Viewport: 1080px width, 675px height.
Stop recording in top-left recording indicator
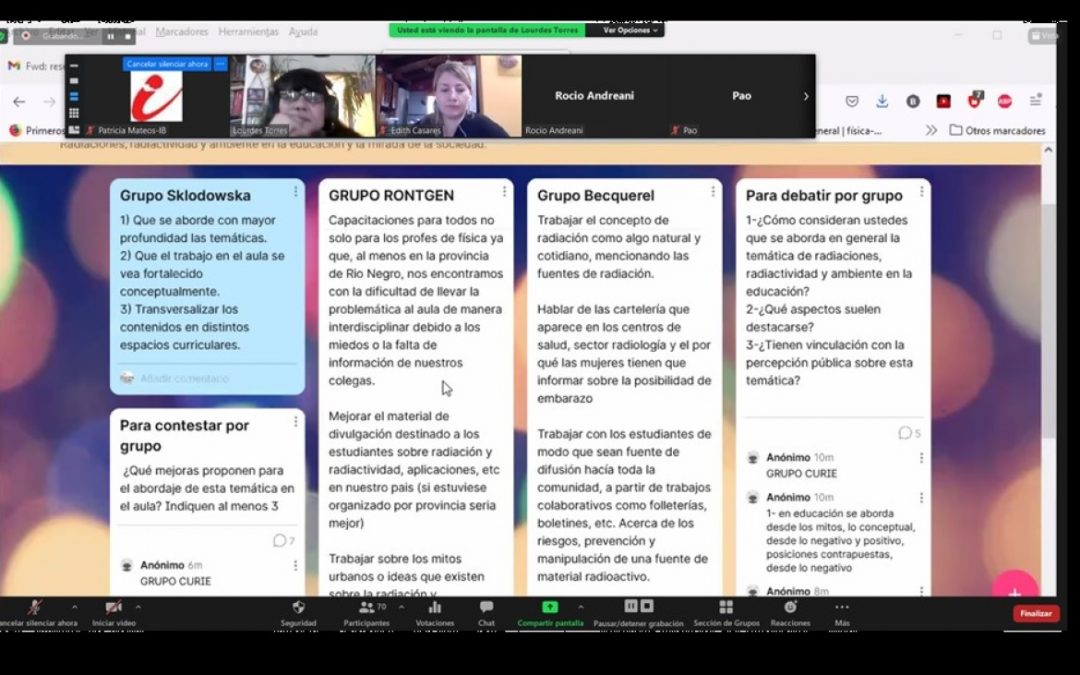click(127, 37)
